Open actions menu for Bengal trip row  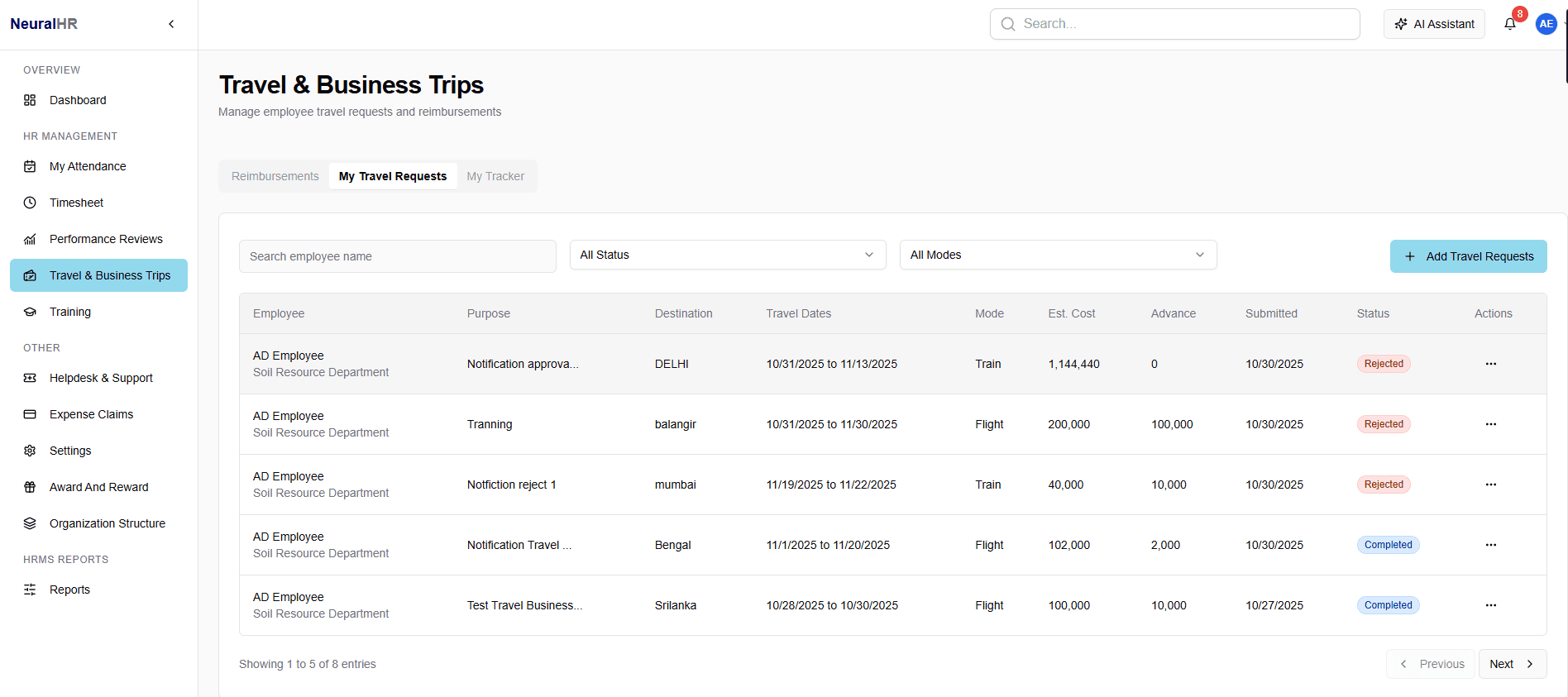pyautogui.click(x=1490, y=545)
